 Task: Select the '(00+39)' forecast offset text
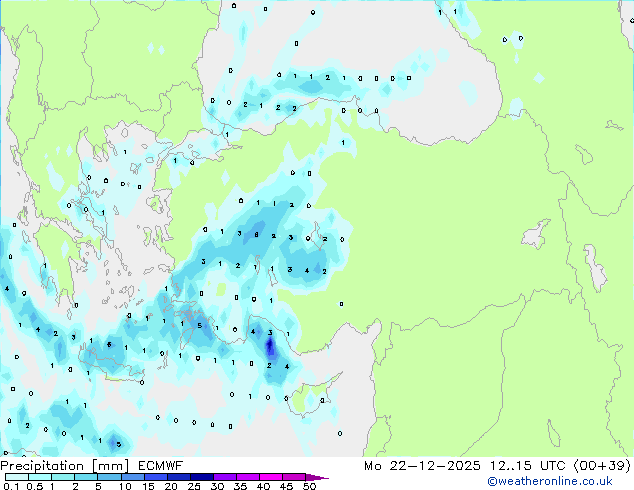[x=602, y=466]
